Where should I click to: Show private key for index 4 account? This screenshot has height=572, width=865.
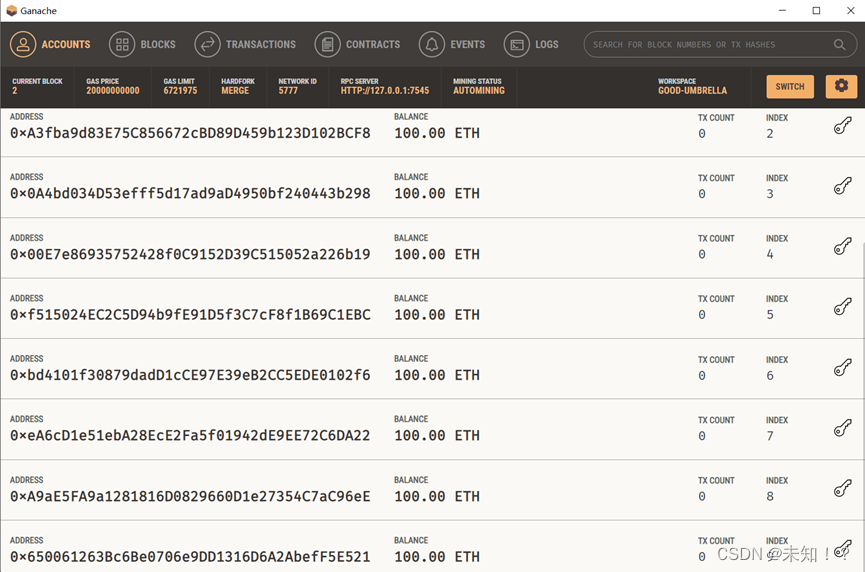[842, 247]
